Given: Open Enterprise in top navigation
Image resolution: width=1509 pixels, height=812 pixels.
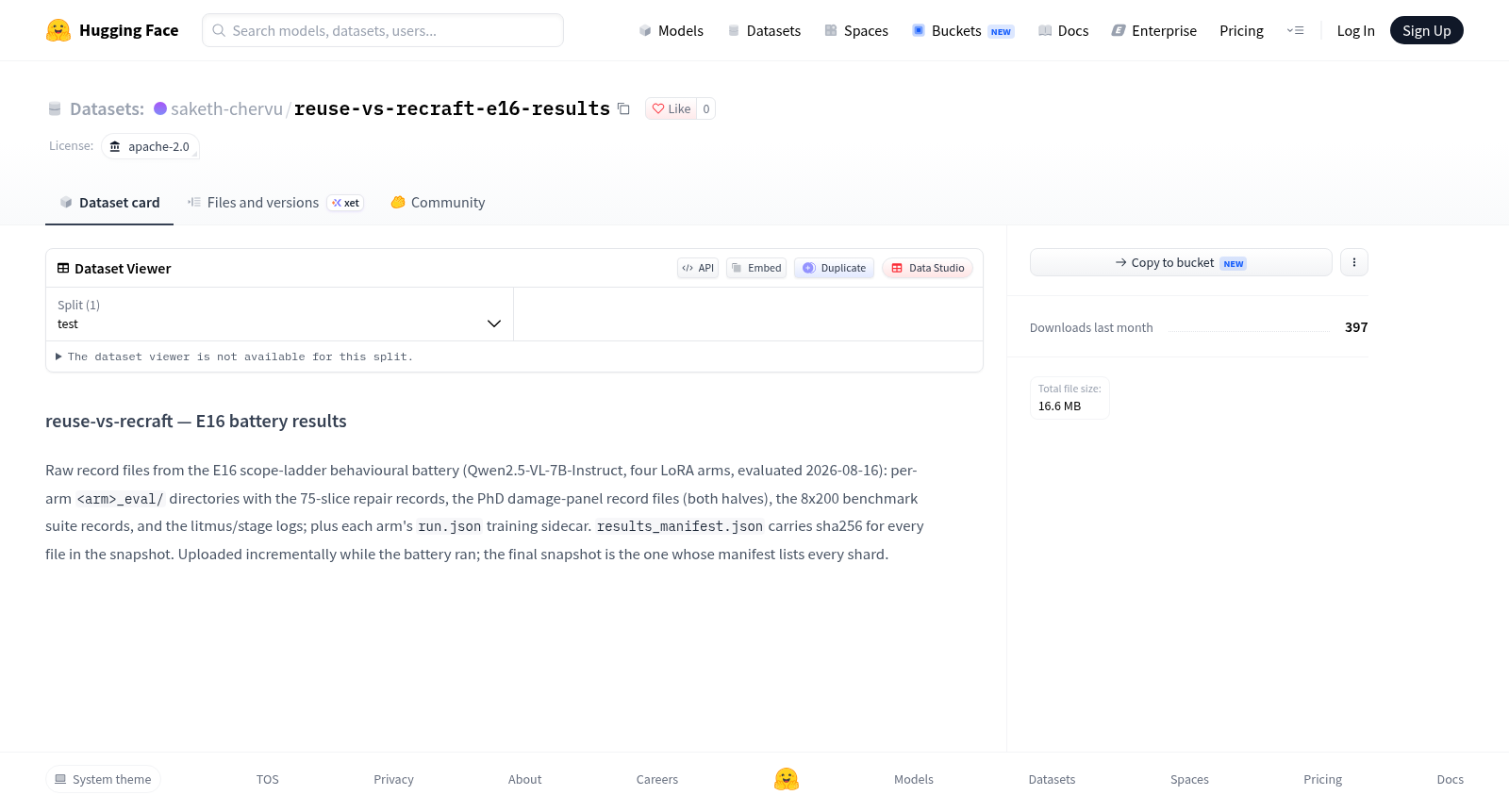Looking at the screenshot, I should point(1154,30).
